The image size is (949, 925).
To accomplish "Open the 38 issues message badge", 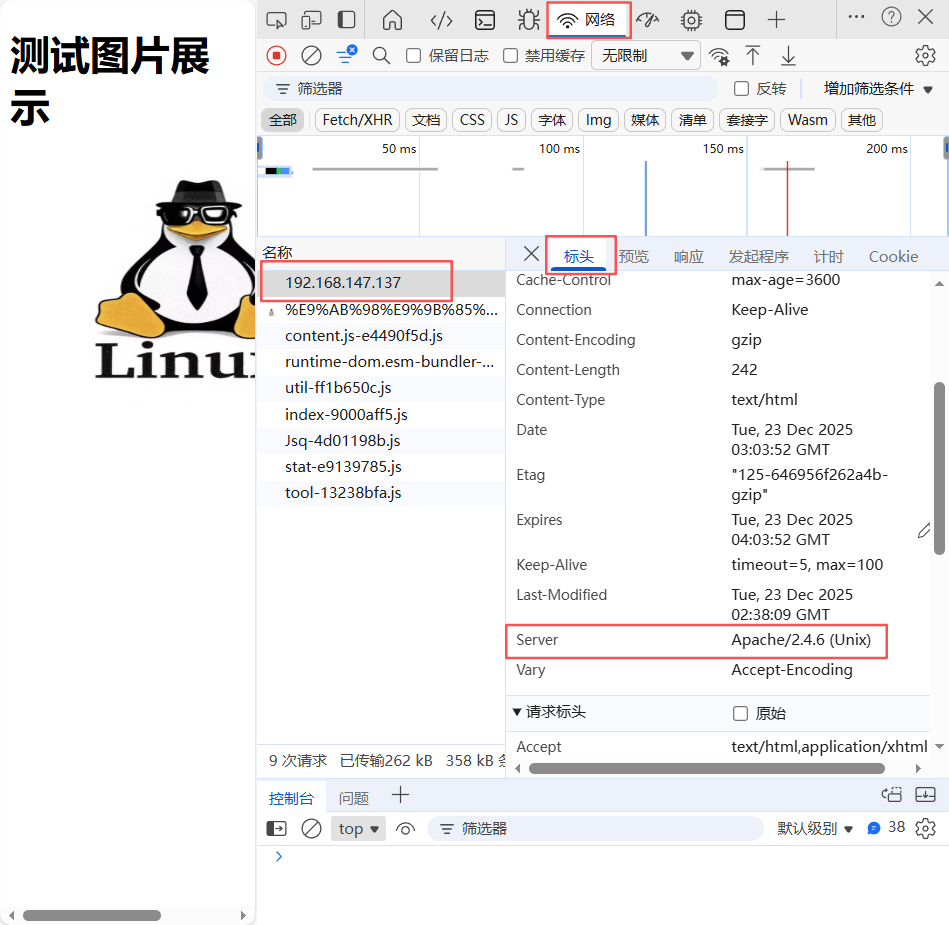I will pos(886,828).
